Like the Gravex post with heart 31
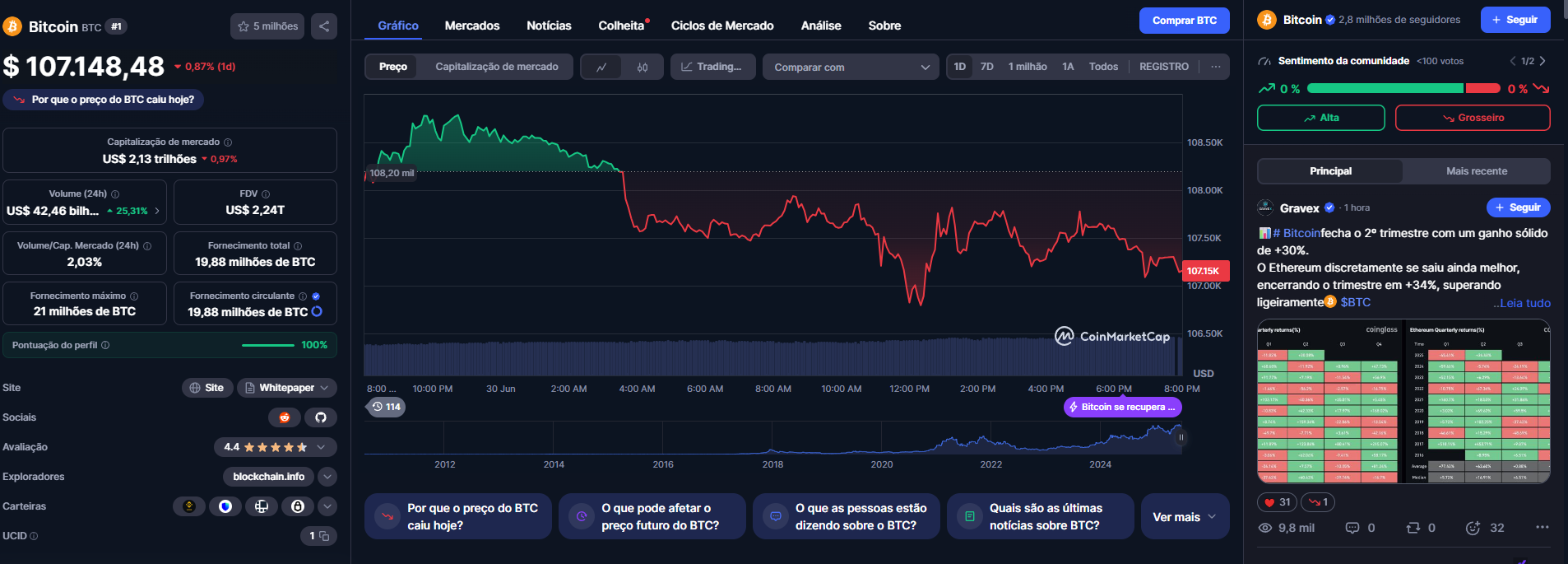This screenshot has height=564, width=1568. point(1277,502)
